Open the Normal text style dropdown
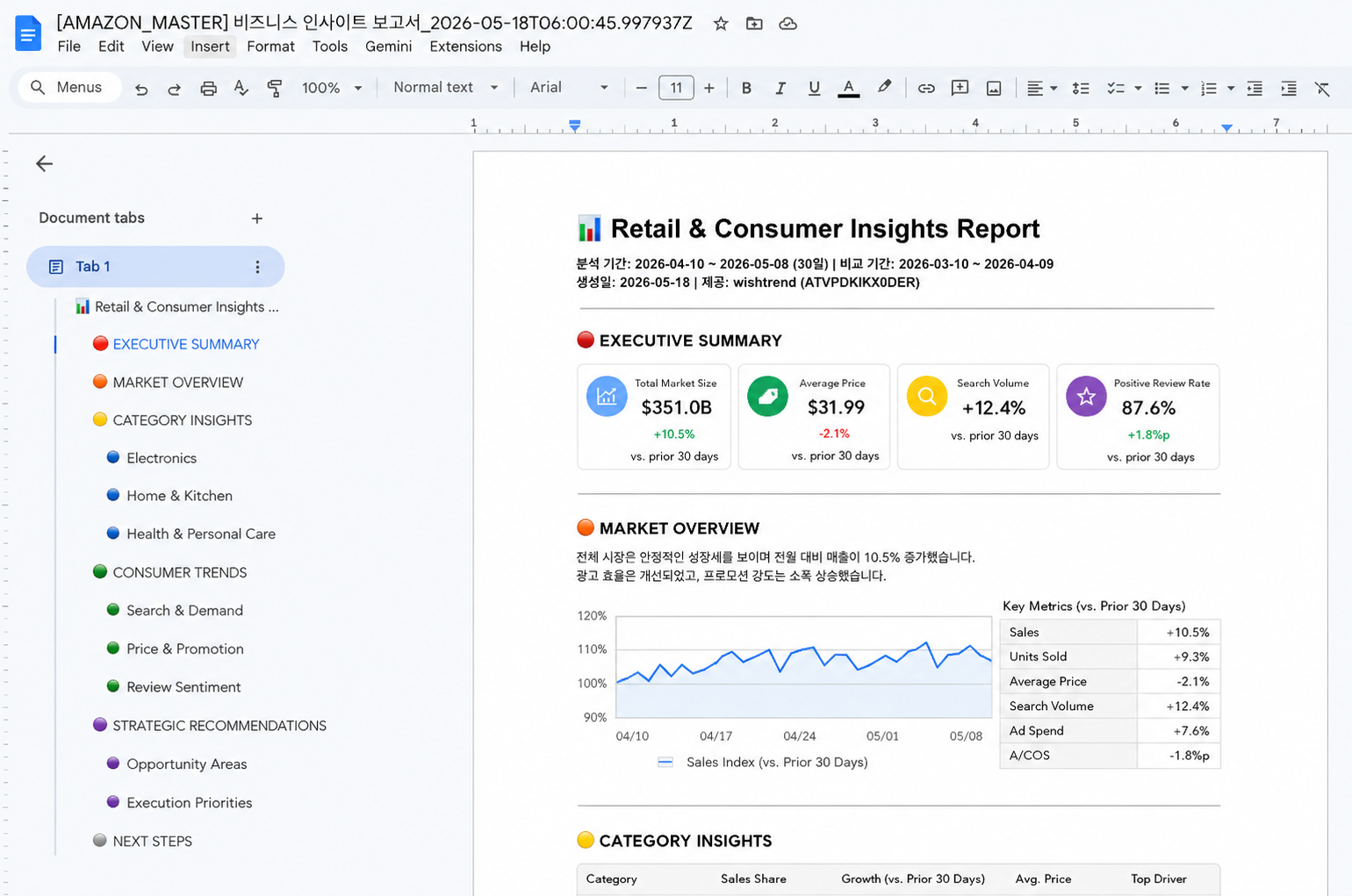The height and width of the screenshot is (896, 1352). (445, 88)
